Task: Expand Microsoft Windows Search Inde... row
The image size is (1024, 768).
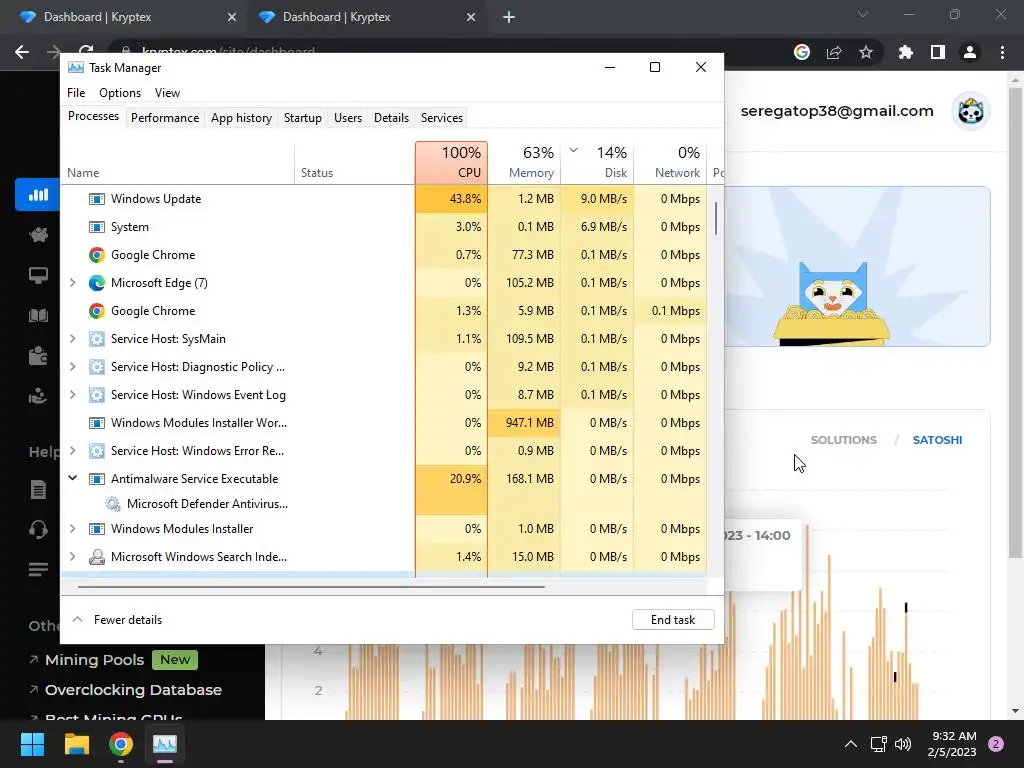Action: pos(72,557)
